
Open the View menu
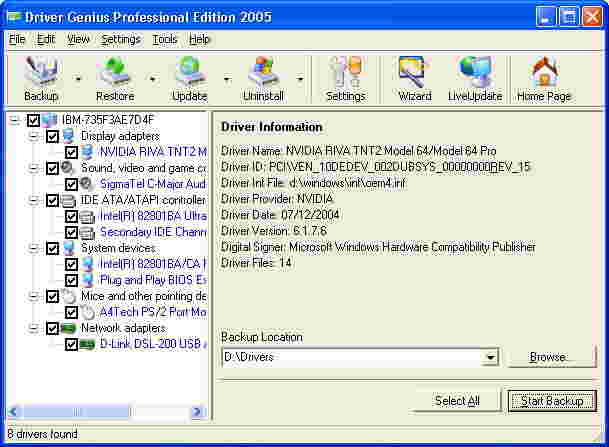(x=78, y=39)
